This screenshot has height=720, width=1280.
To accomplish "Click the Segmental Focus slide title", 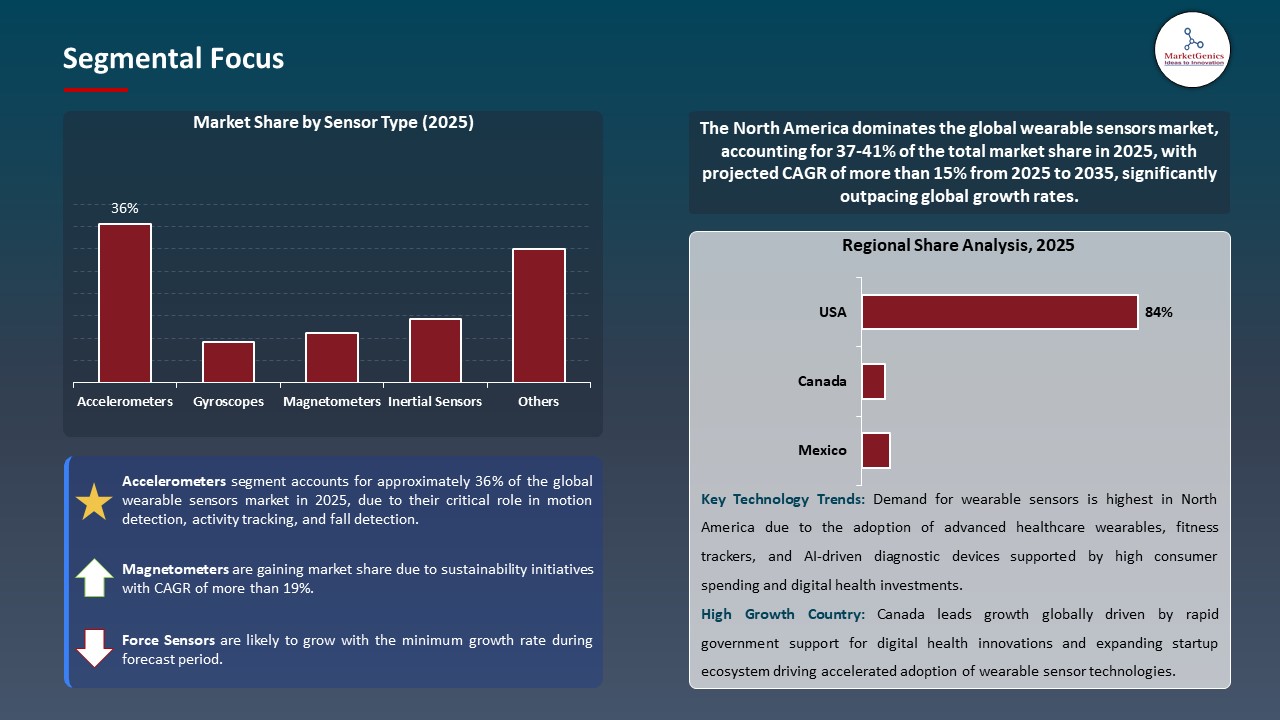I will tap(173, 58).
